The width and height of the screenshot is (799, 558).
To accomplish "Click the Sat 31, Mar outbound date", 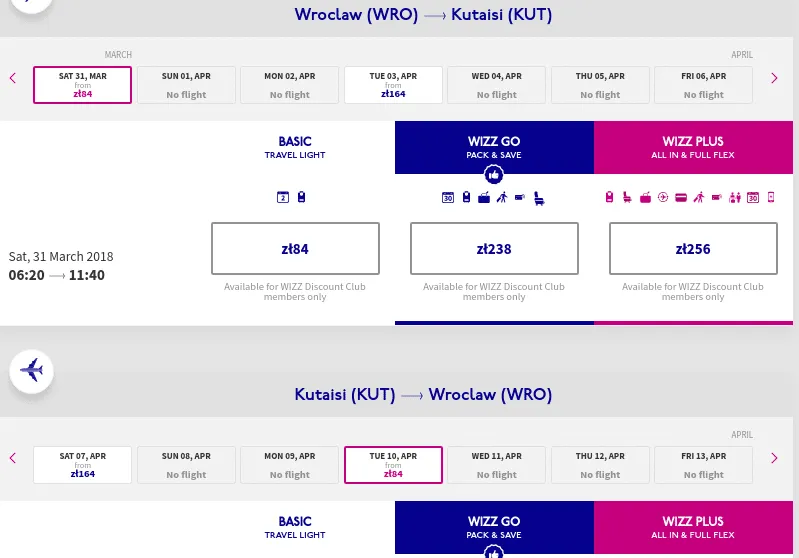I will point(83,85).
